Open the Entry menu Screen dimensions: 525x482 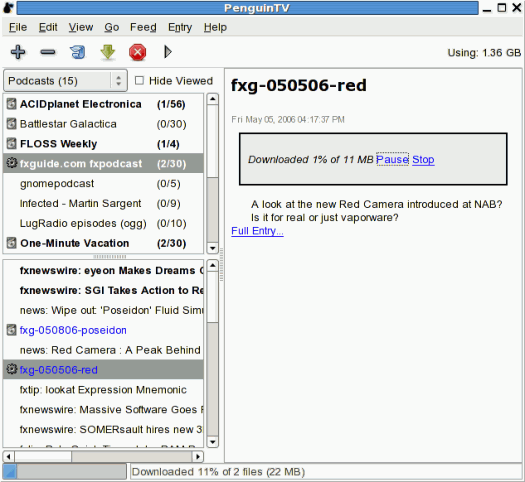click(180, 27)
